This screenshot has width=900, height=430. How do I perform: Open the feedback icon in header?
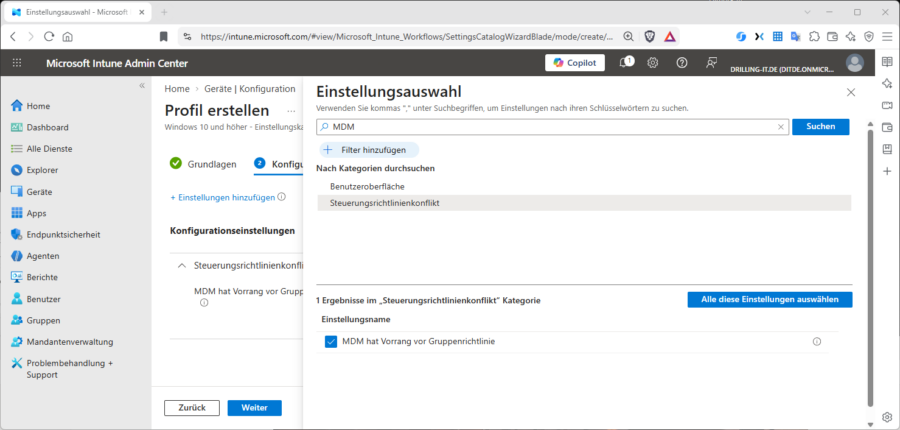[711, 63]
